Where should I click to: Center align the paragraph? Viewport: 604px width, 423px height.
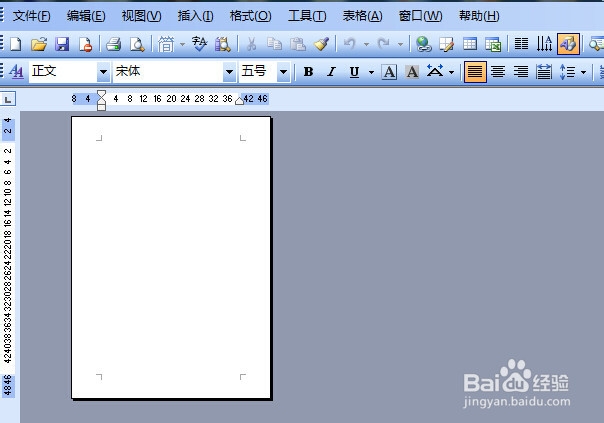(x=498, y=72)
